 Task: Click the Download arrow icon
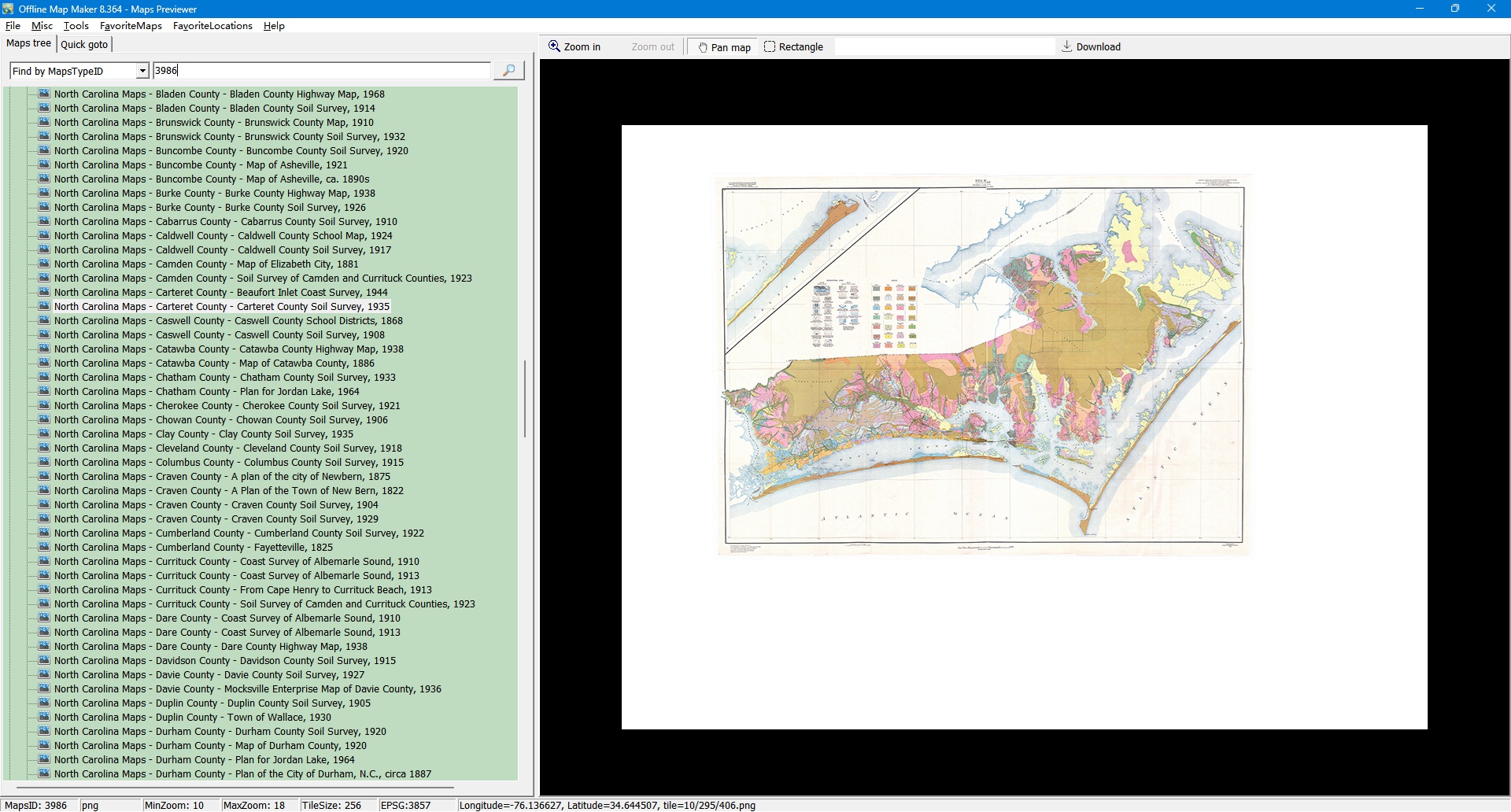tap(1067, 46)
